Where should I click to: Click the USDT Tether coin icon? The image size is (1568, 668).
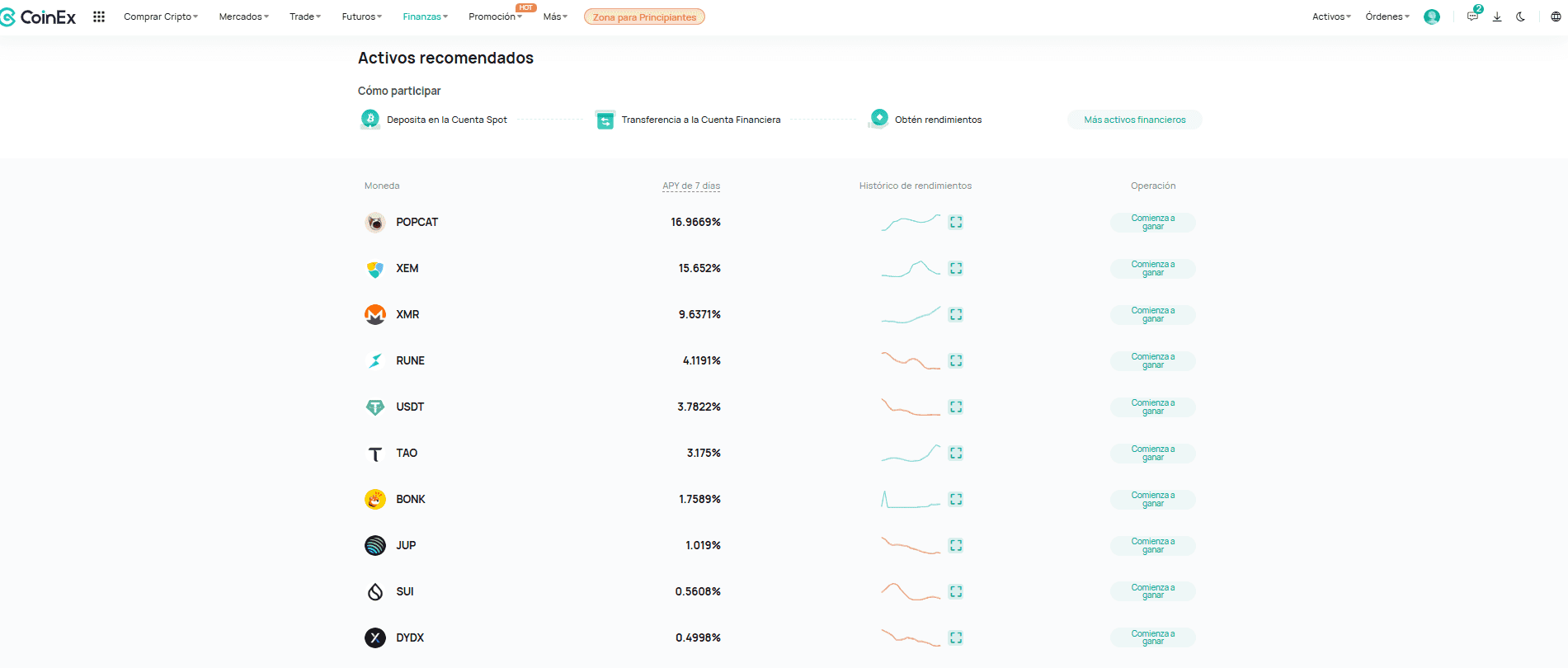pyautogui.click(x=375, y=407)
